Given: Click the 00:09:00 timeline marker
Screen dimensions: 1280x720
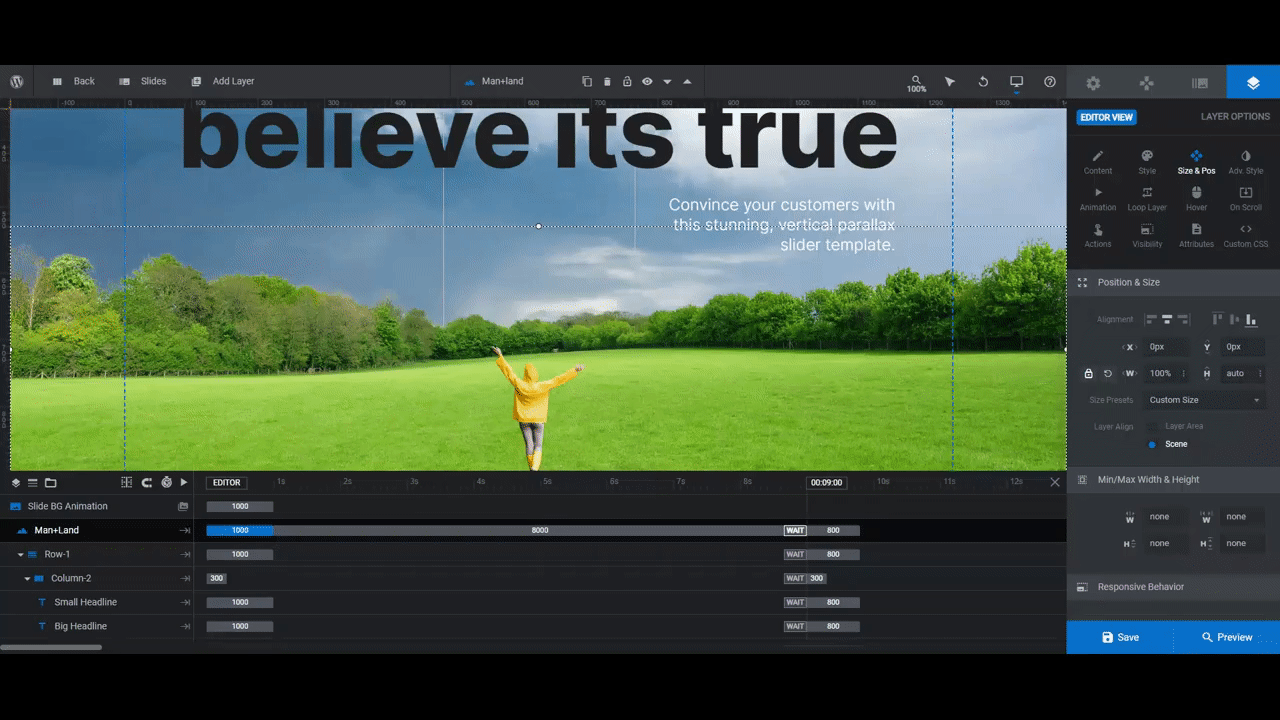Looking at the screenshot, I should coord(826,482).
